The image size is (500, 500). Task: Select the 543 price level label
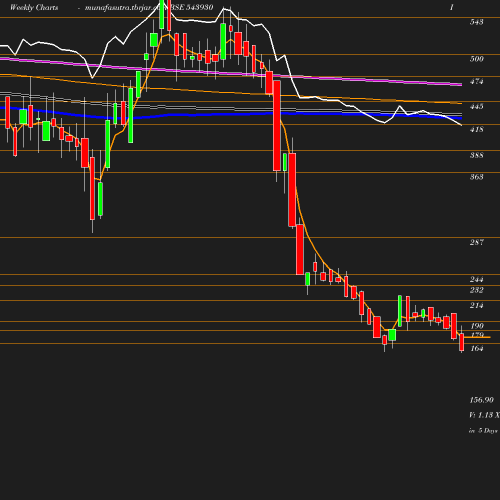[x=476, y=22]
